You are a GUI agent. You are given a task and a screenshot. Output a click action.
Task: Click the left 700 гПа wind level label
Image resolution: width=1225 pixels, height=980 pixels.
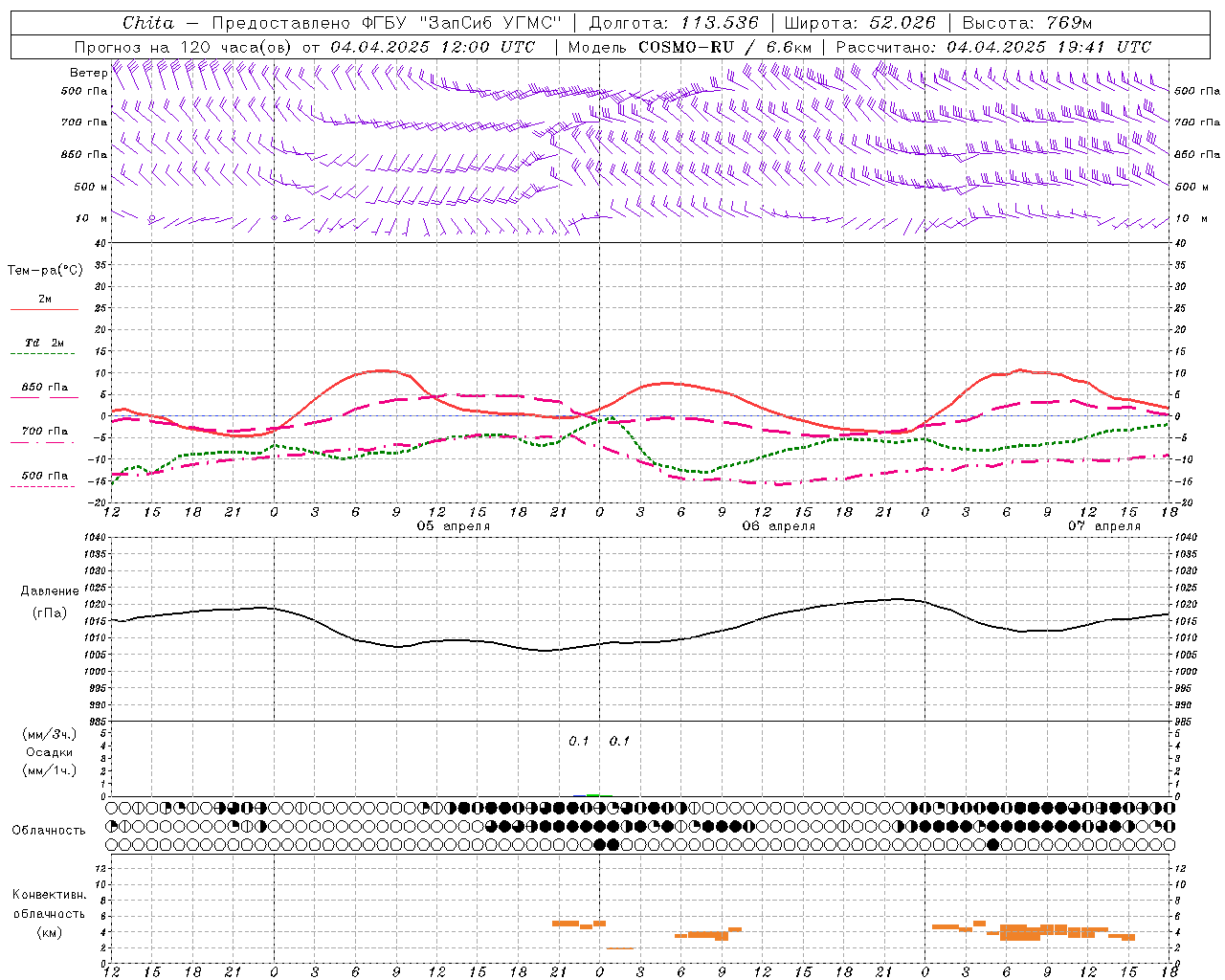pyautogui.click(x=84, y=122)
